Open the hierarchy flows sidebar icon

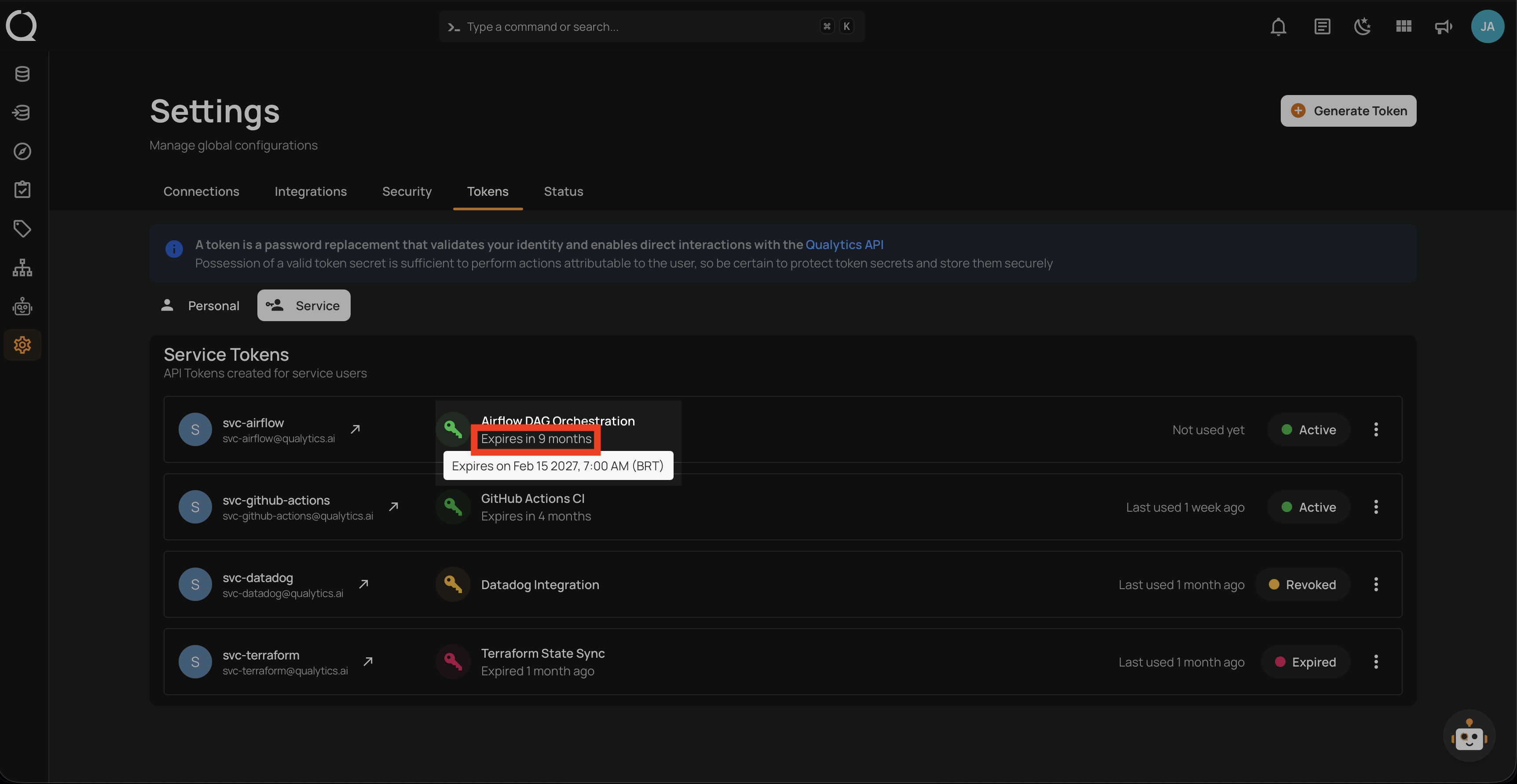click(x=22, y=267)
